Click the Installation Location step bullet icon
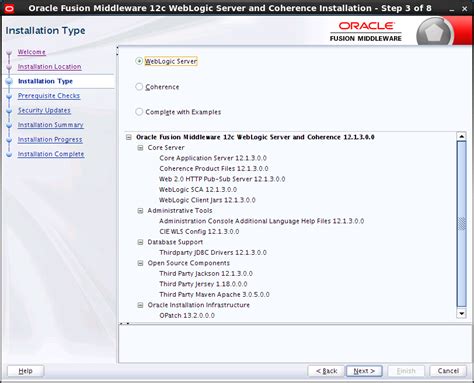Image resolution: width=474 pixels, height=383 pixels. click(x=9, y=67)
